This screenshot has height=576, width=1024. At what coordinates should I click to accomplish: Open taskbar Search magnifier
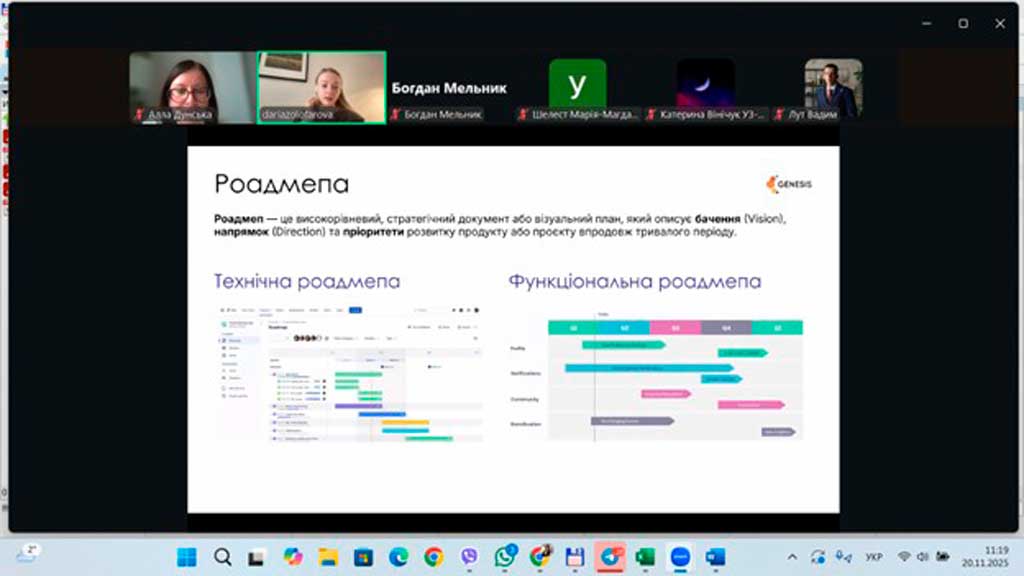coord(222,556)
